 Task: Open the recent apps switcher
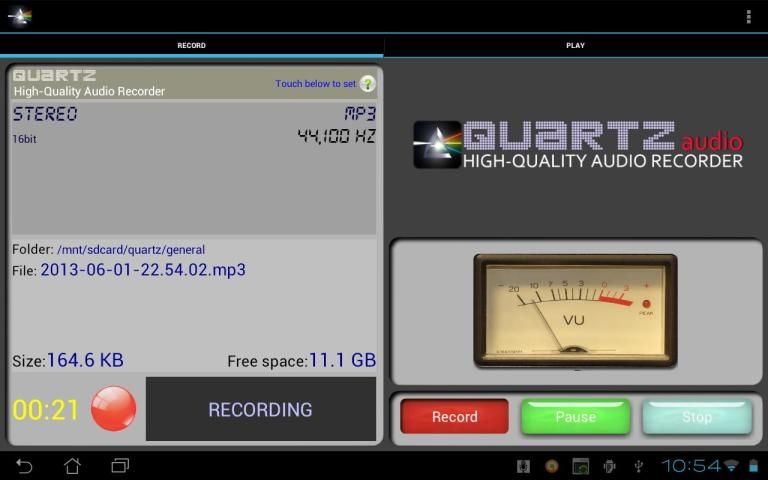coord(120,466)
